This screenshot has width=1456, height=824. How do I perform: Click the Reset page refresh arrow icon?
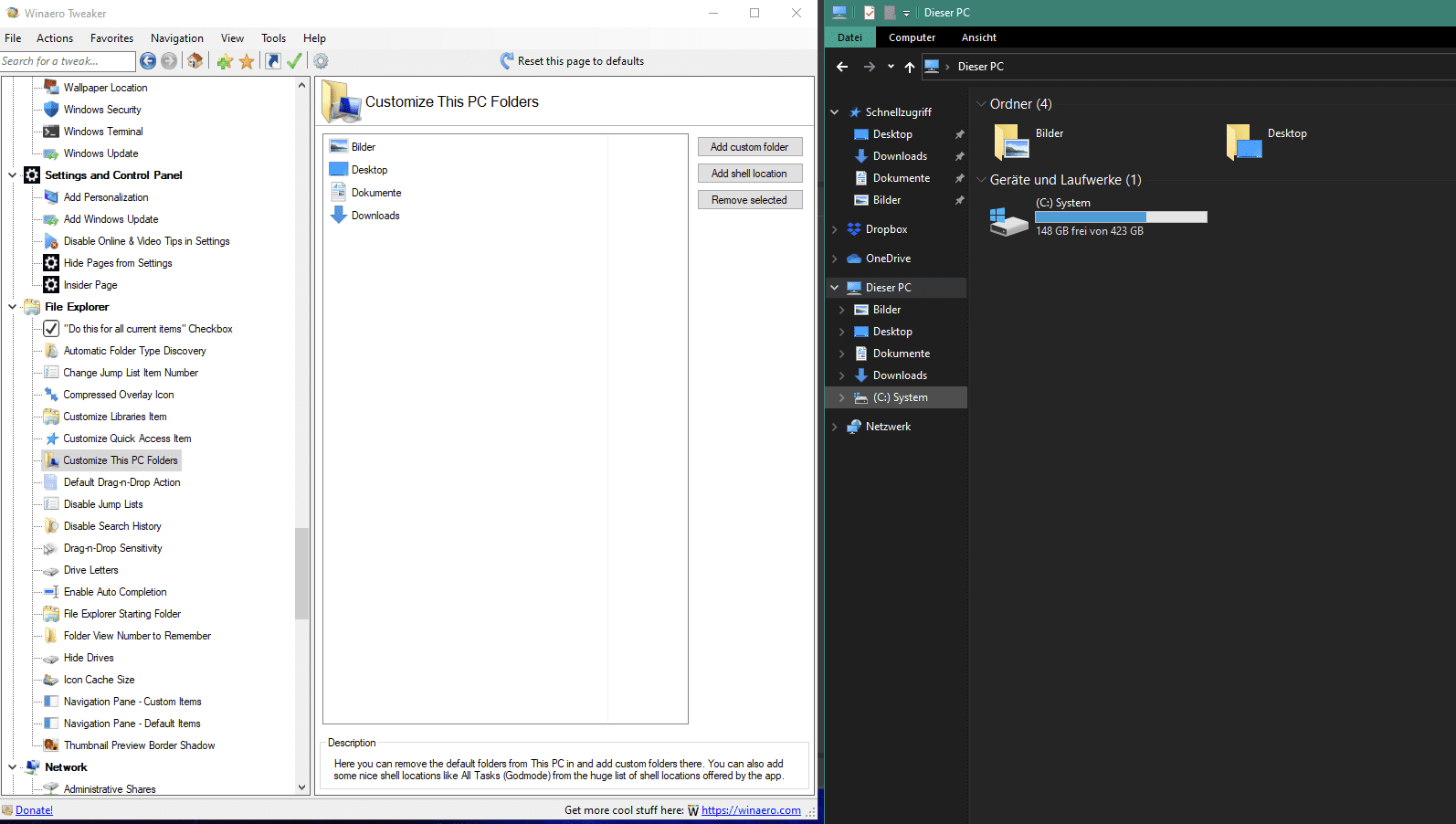tap(507, 61)
